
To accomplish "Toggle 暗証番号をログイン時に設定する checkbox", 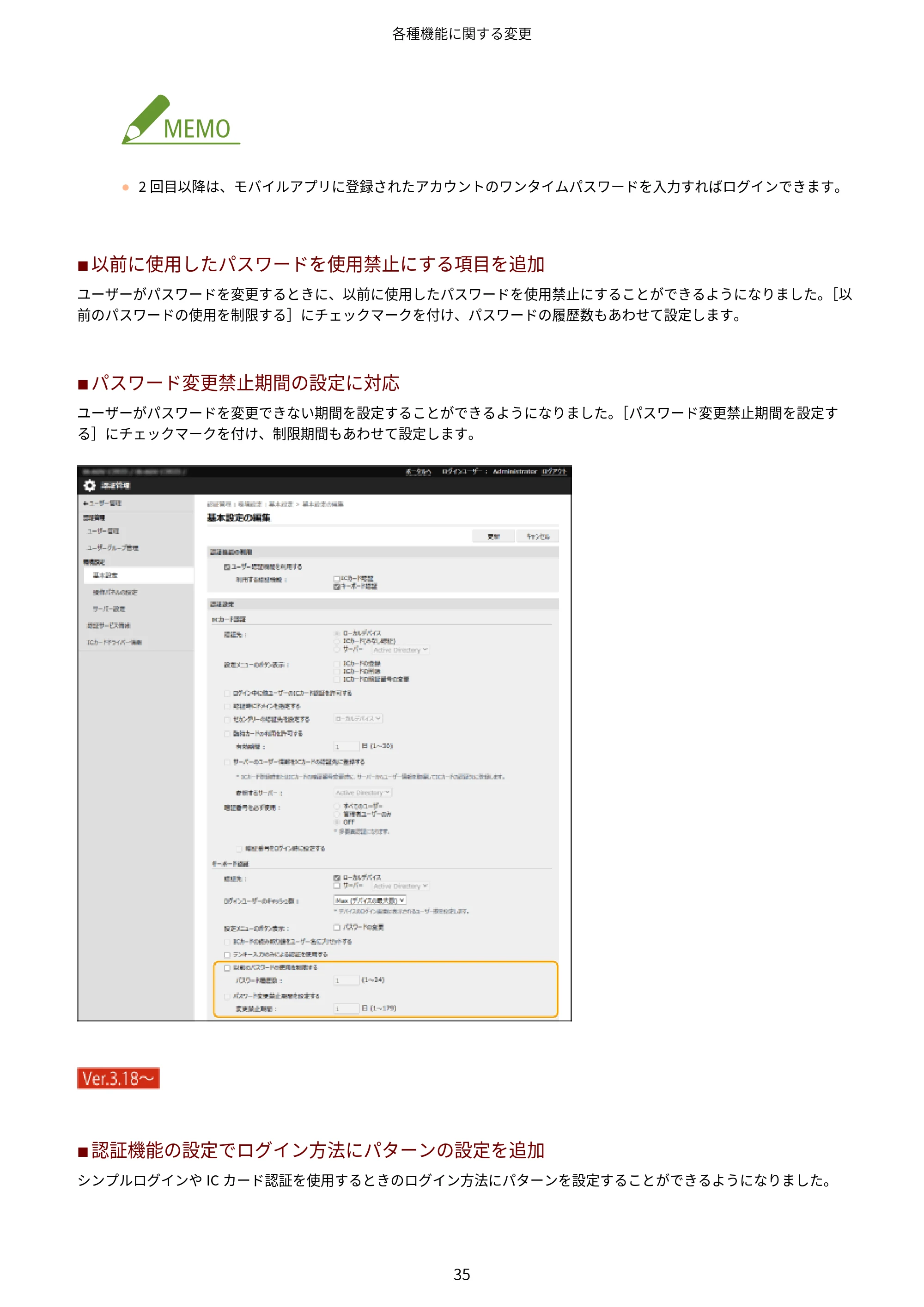I will pos(239,849).
